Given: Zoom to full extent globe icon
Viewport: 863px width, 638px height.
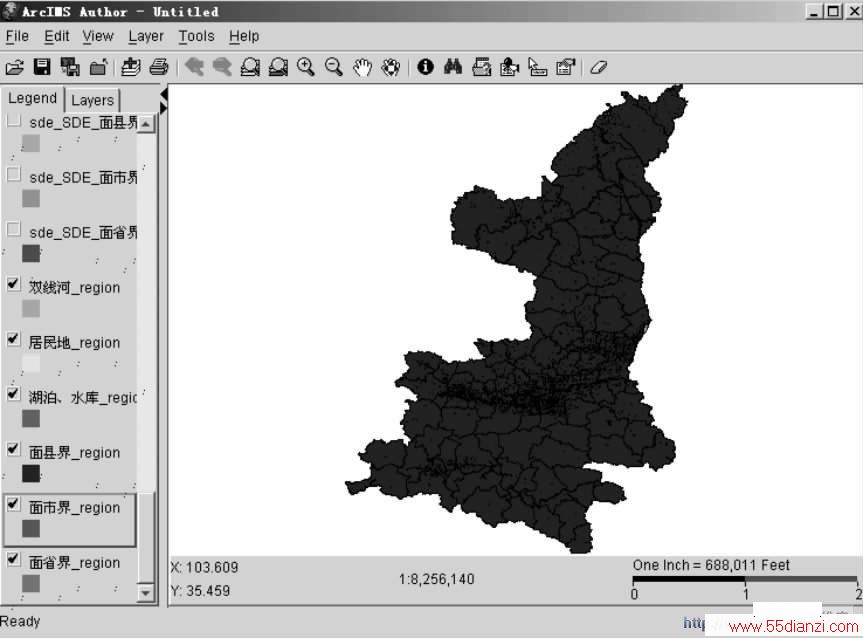Looking at the screenshot, I should [x=250, y=67].
